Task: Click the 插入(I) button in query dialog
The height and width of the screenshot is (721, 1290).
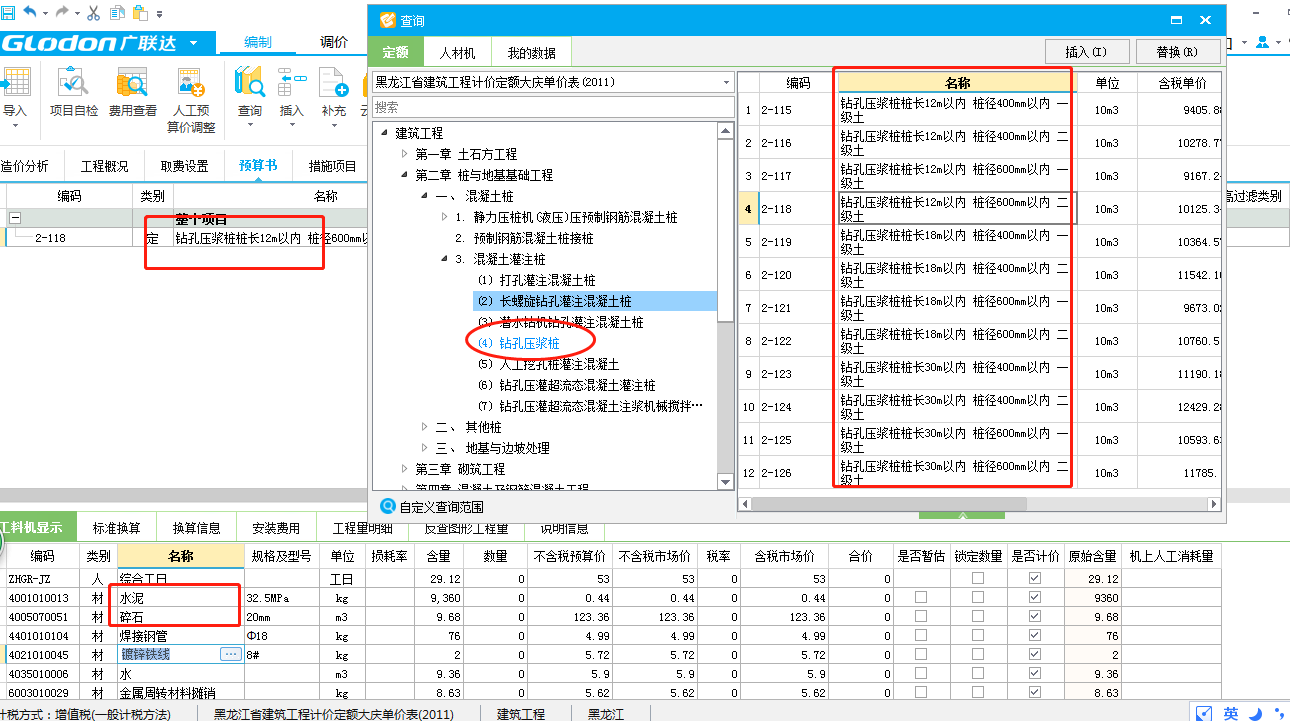Action: click(1086, 52)
